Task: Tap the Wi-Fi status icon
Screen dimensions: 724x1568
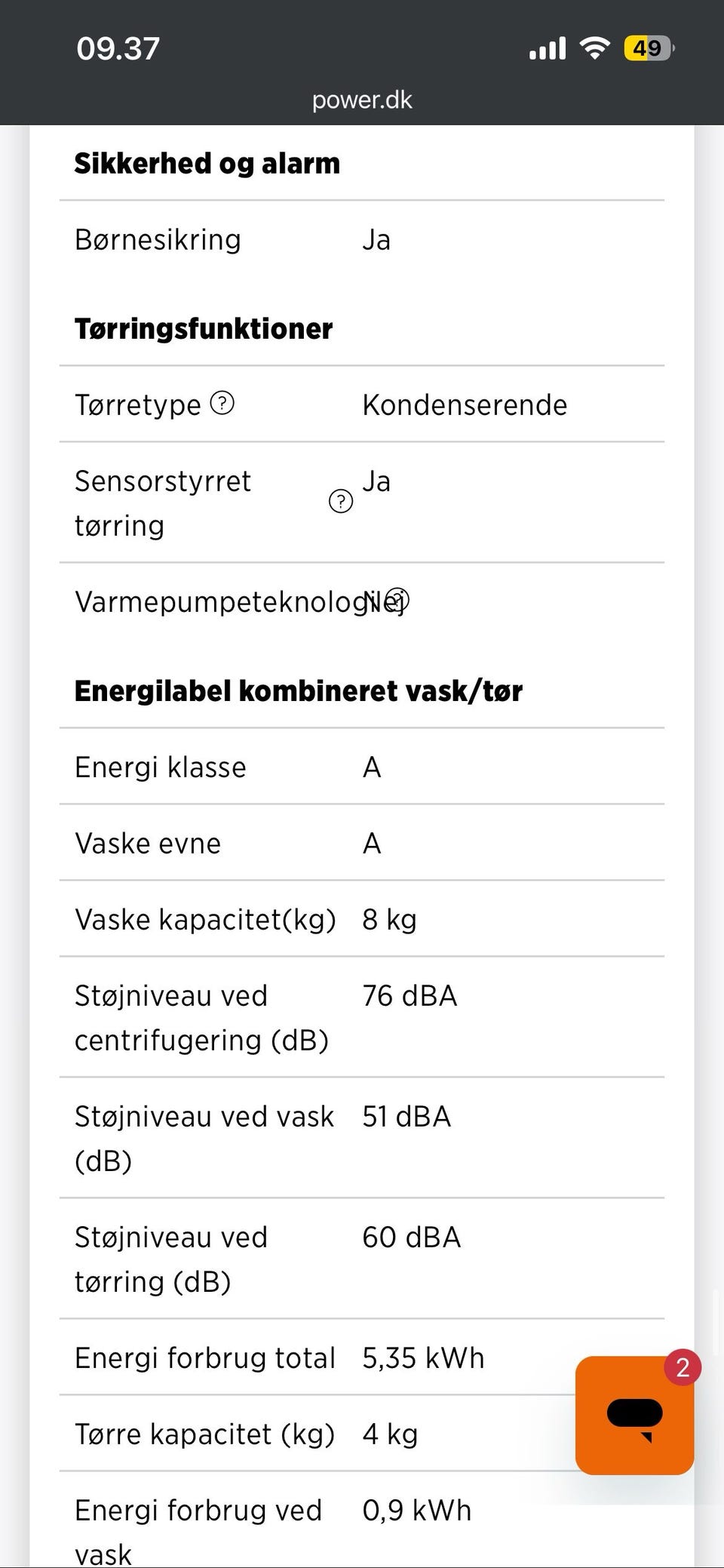Action: click(595, 48)
